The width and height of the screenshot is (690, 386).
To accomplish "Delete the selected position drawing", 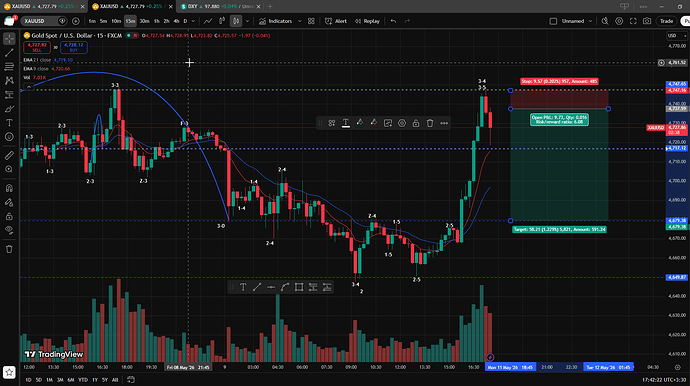I will click(x=430, y=123).
